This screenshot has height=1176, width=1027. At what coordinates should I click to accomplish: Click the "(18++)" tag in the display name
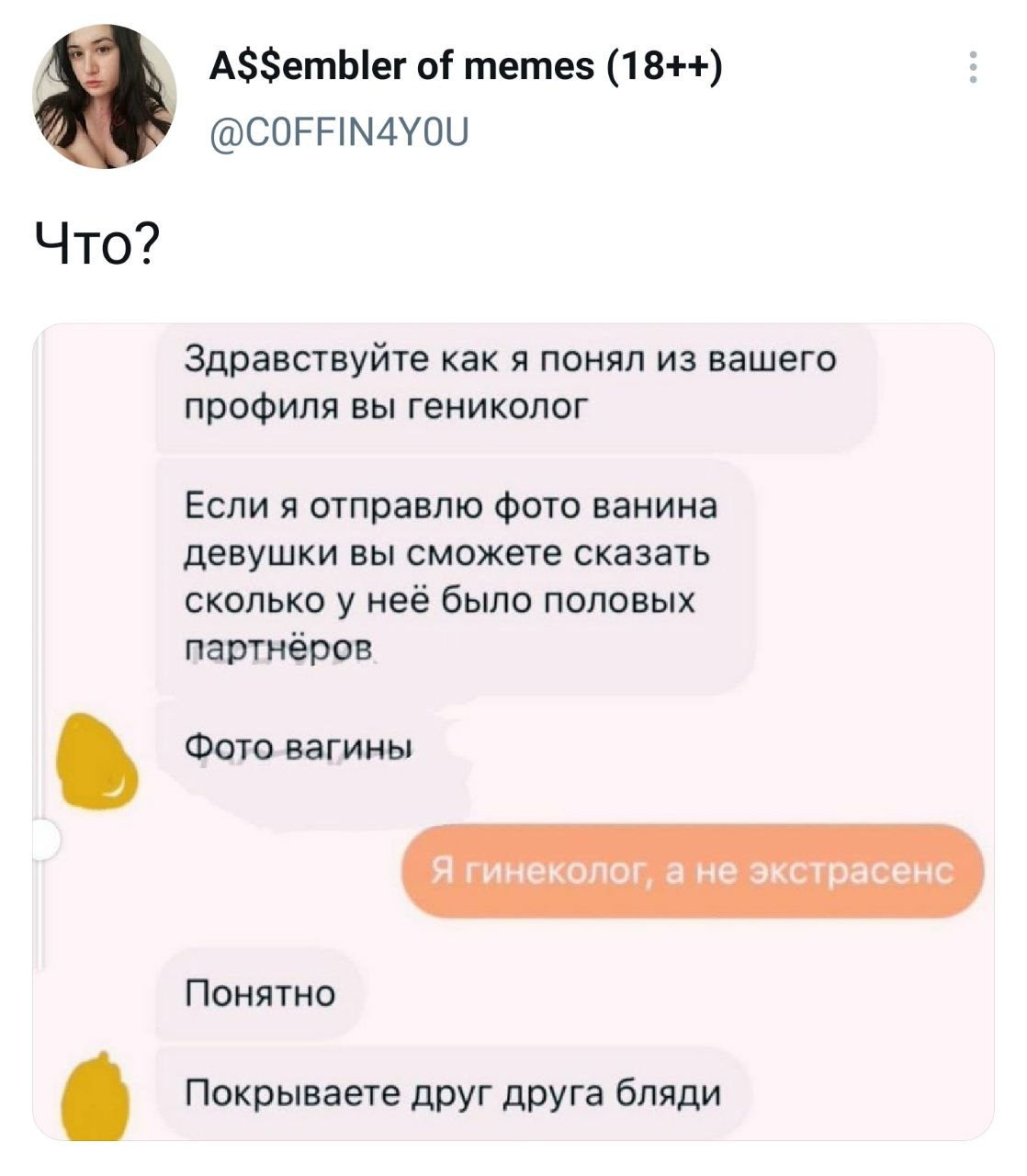[x=667, y=67]
